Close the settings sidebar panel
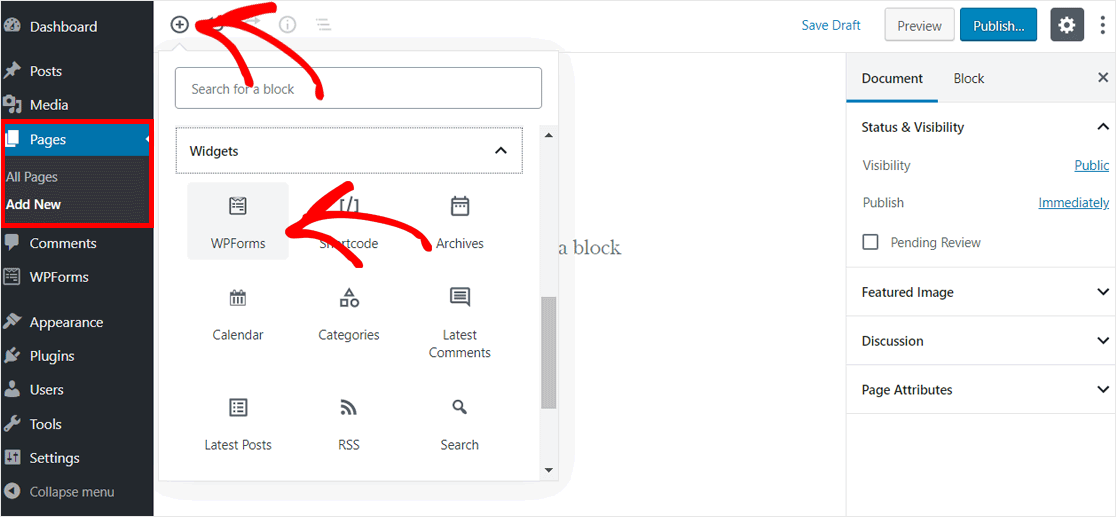The height and width of the screenshot is (517, 1116). [x=1103, y=78]
